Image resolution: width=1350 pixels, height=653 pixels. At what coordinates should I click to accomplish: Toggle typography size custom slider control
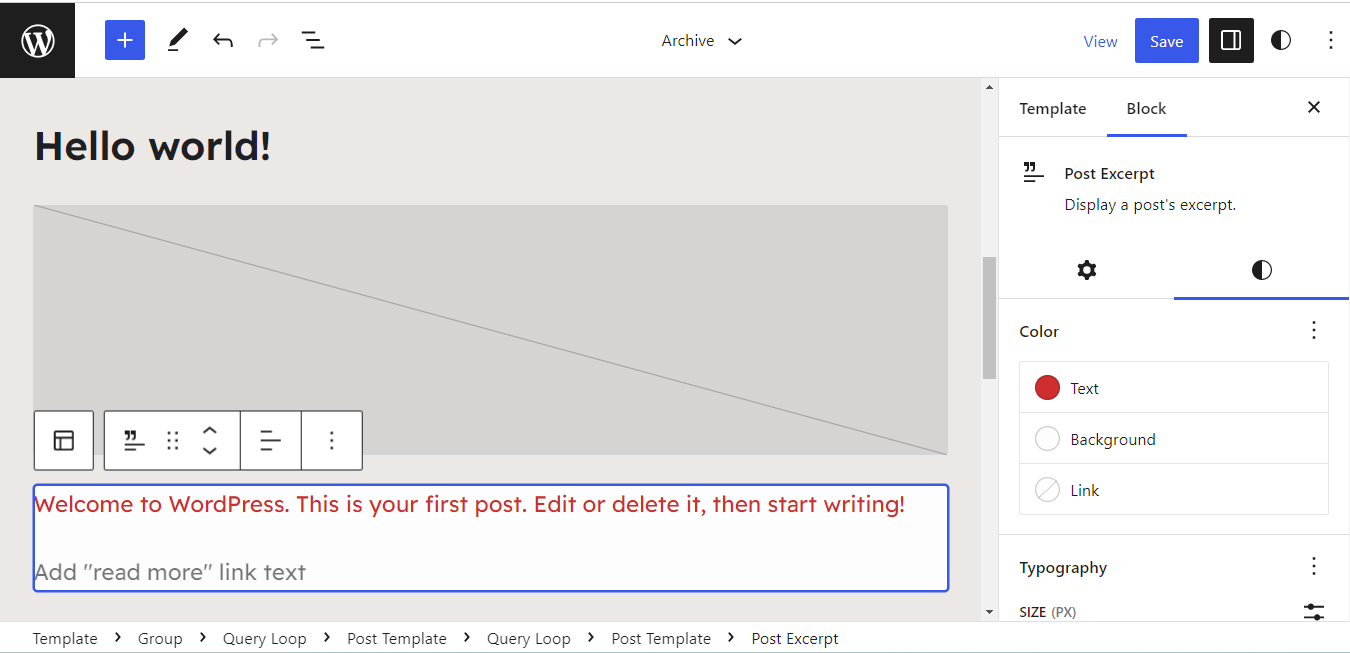1314,611
